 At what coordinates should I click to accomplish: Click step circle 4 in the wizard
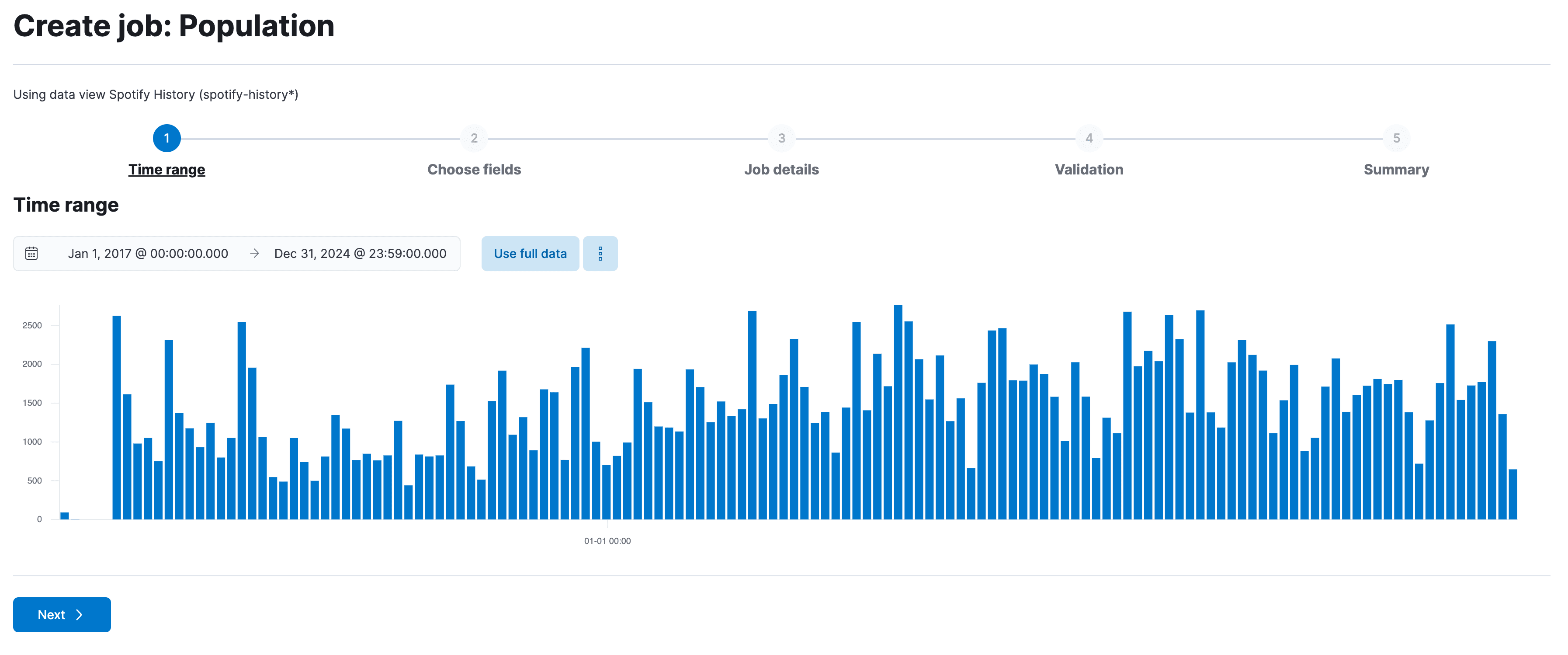coord(1088,138)
